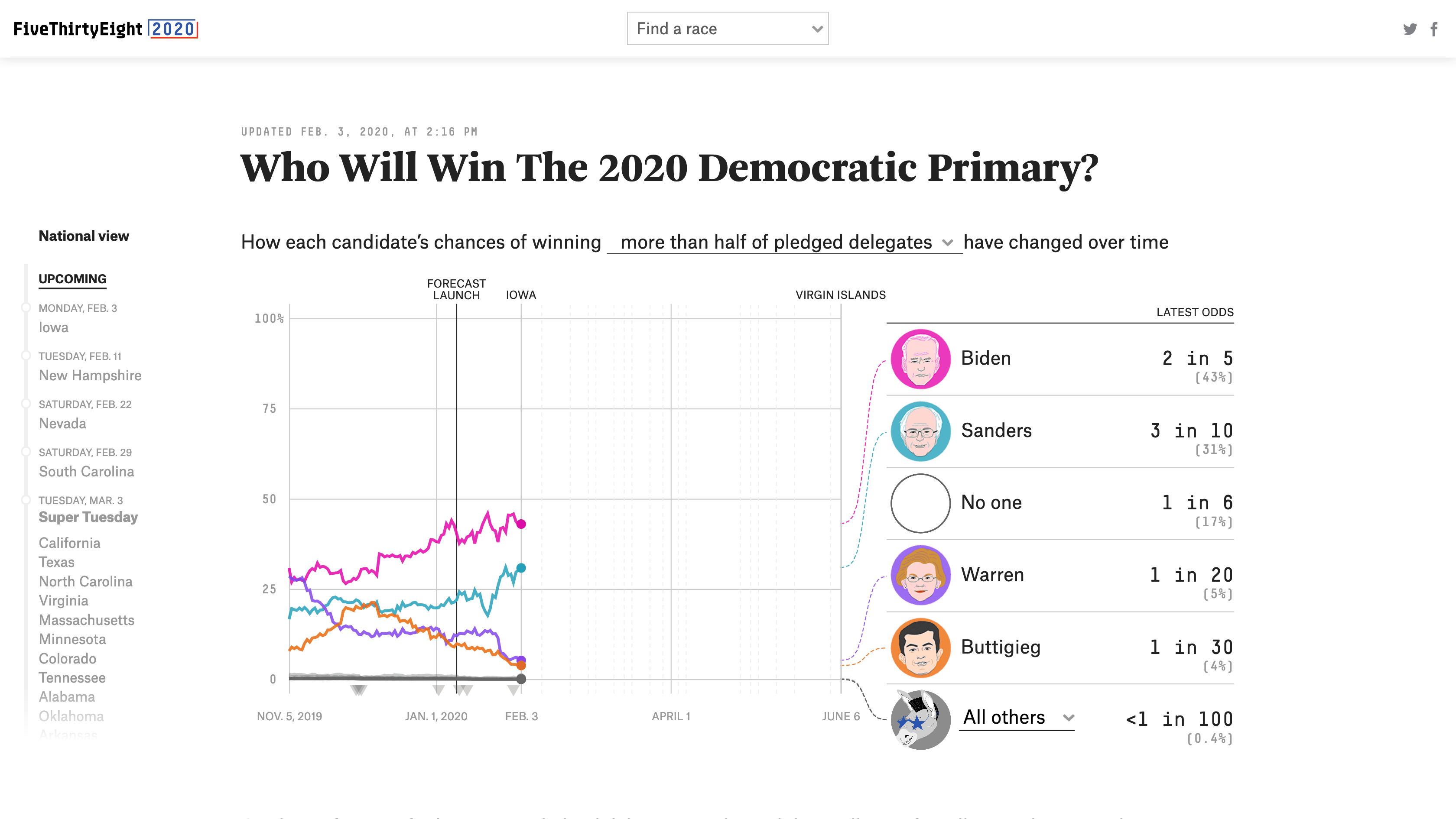Click Sanders' teal endpoint on chart
This screenshot has width=1456, height=819.
(x=521, y=568)
